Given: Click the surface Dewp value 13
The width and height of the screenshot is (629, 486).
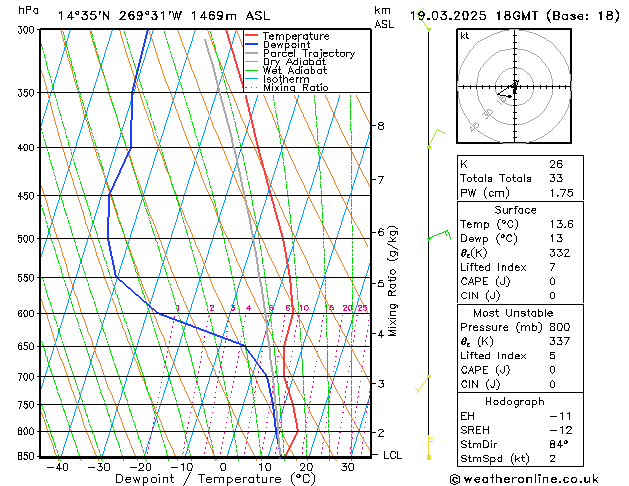Looking at the screenshot, I should pyautogui.click(x=556, y=238).
